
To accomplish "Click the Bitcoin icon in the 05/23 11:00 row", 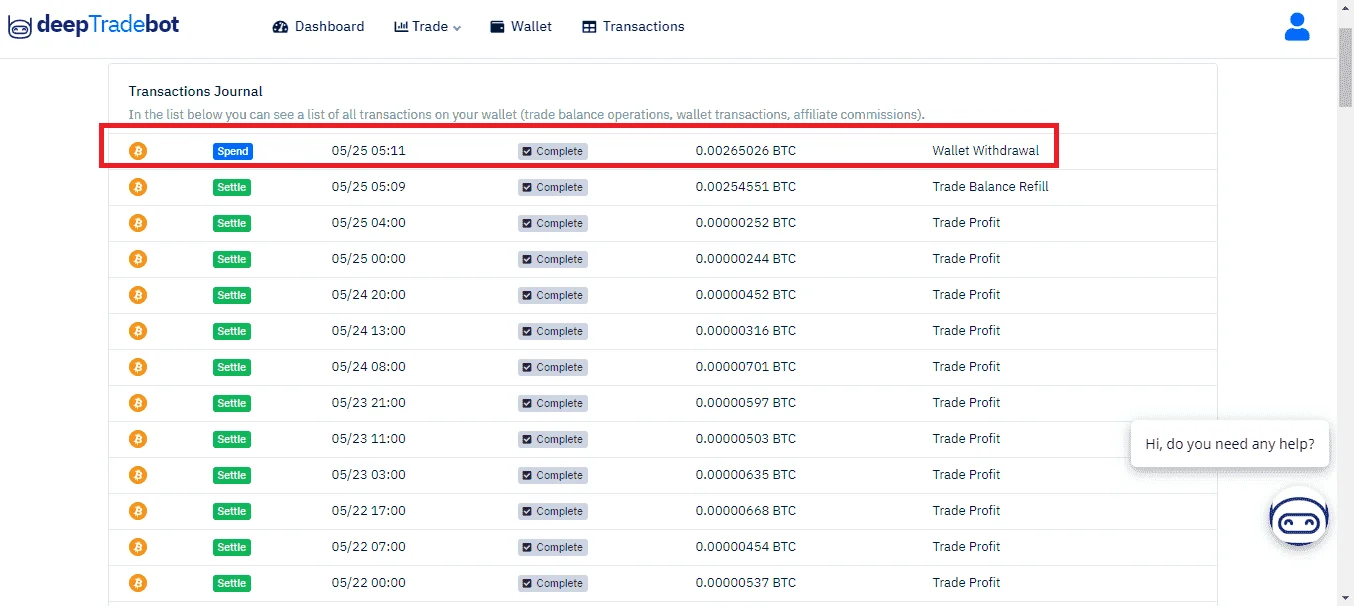I will point(138,439).
